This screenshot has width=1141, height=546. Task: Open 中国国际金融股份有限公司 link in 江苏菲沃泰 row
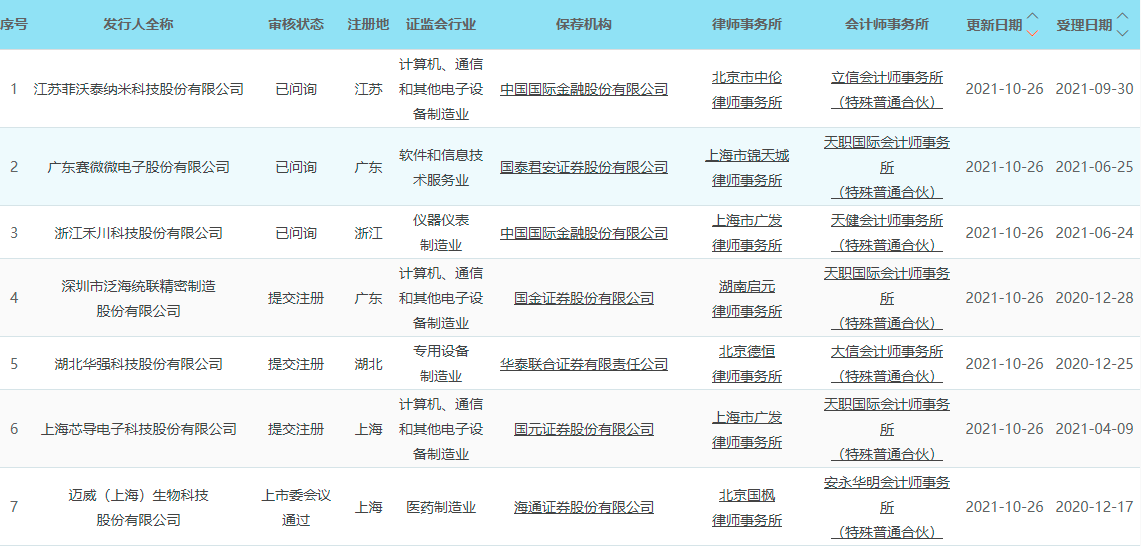[x=584, y=90]
